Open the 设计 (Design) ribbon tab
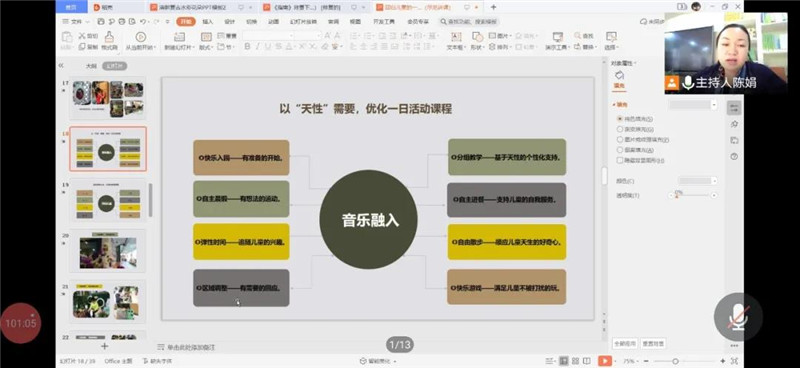 pos(230,22)
